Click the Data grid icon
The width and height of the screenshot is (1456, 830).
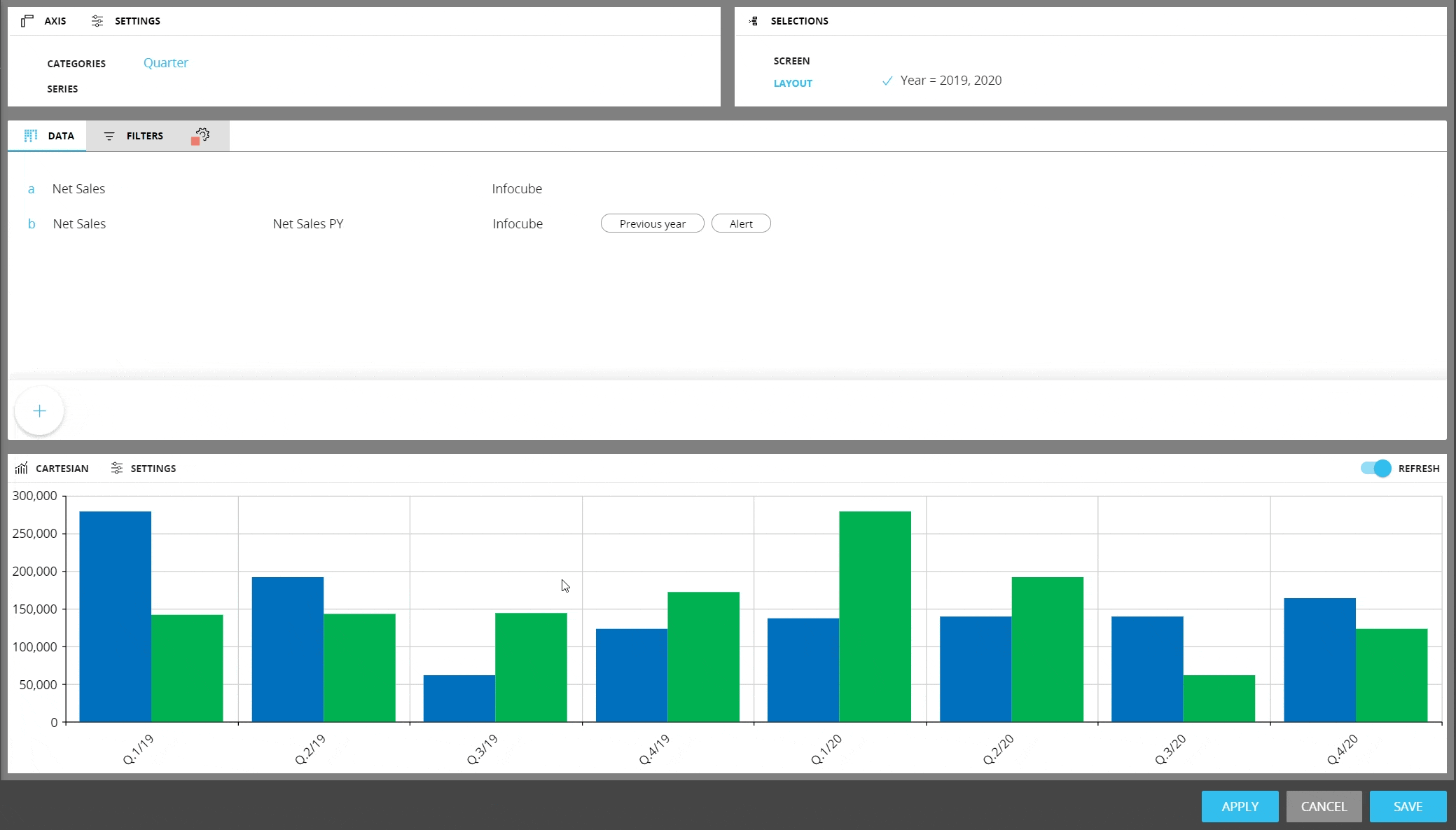pos(31,136)
